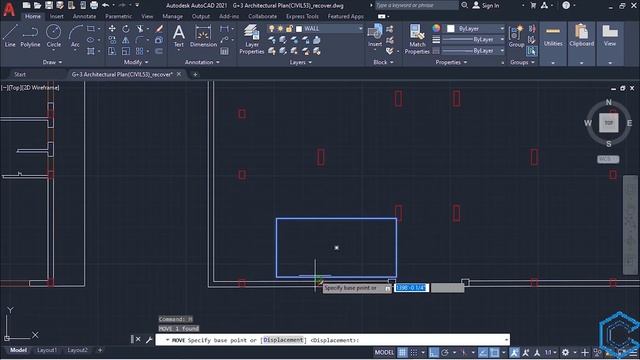Toggle object snap tracking in status bar
The image size is (640, 360).
pos(483,352)
